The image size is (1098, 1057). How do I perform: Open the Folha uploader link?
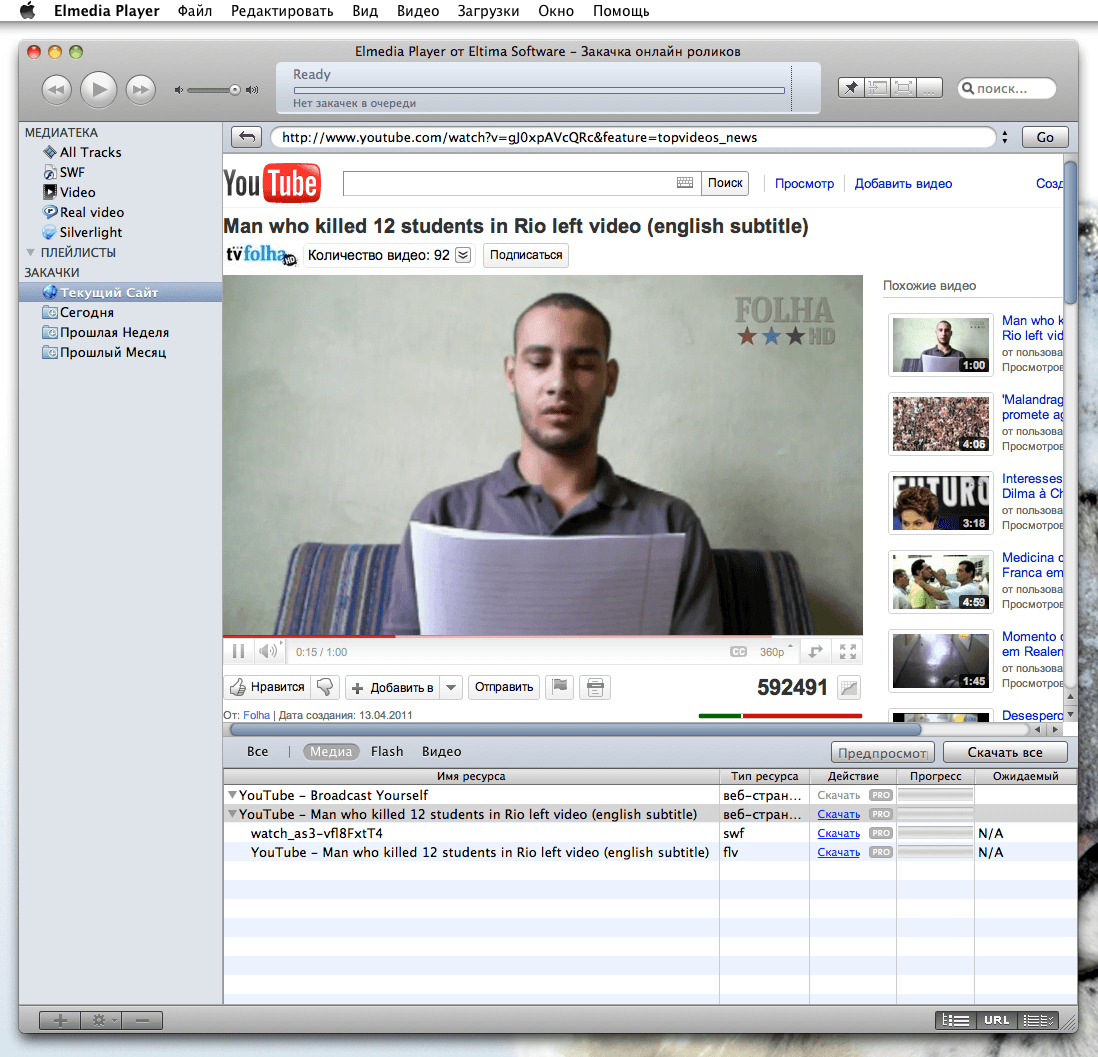[x=256, y=715]
